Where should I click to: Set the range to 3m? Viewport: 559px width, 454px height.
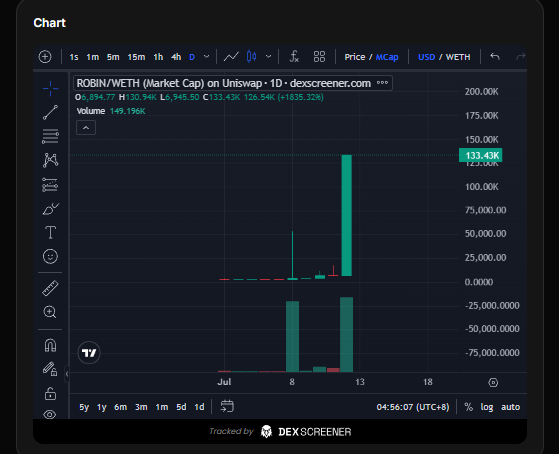point(141,407)
